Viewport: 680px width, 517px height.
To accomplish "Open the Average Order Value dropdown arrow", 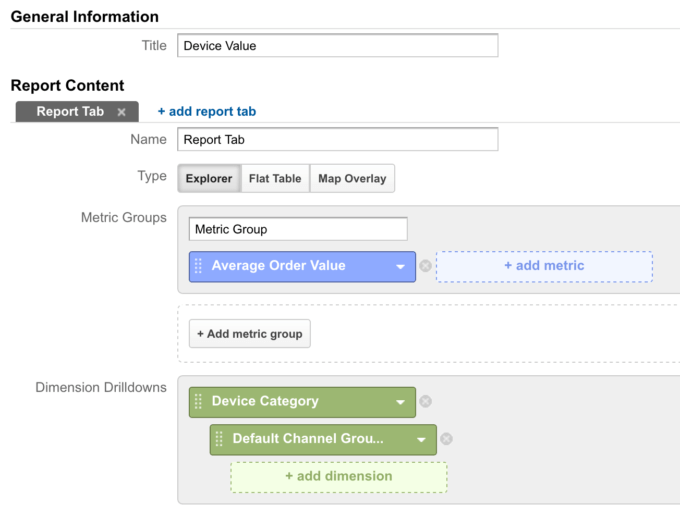I will (400, 267).
